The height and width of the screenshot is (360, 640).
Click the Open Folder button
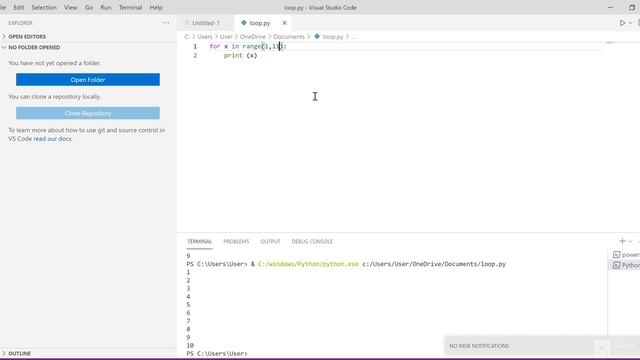(88, 80)
